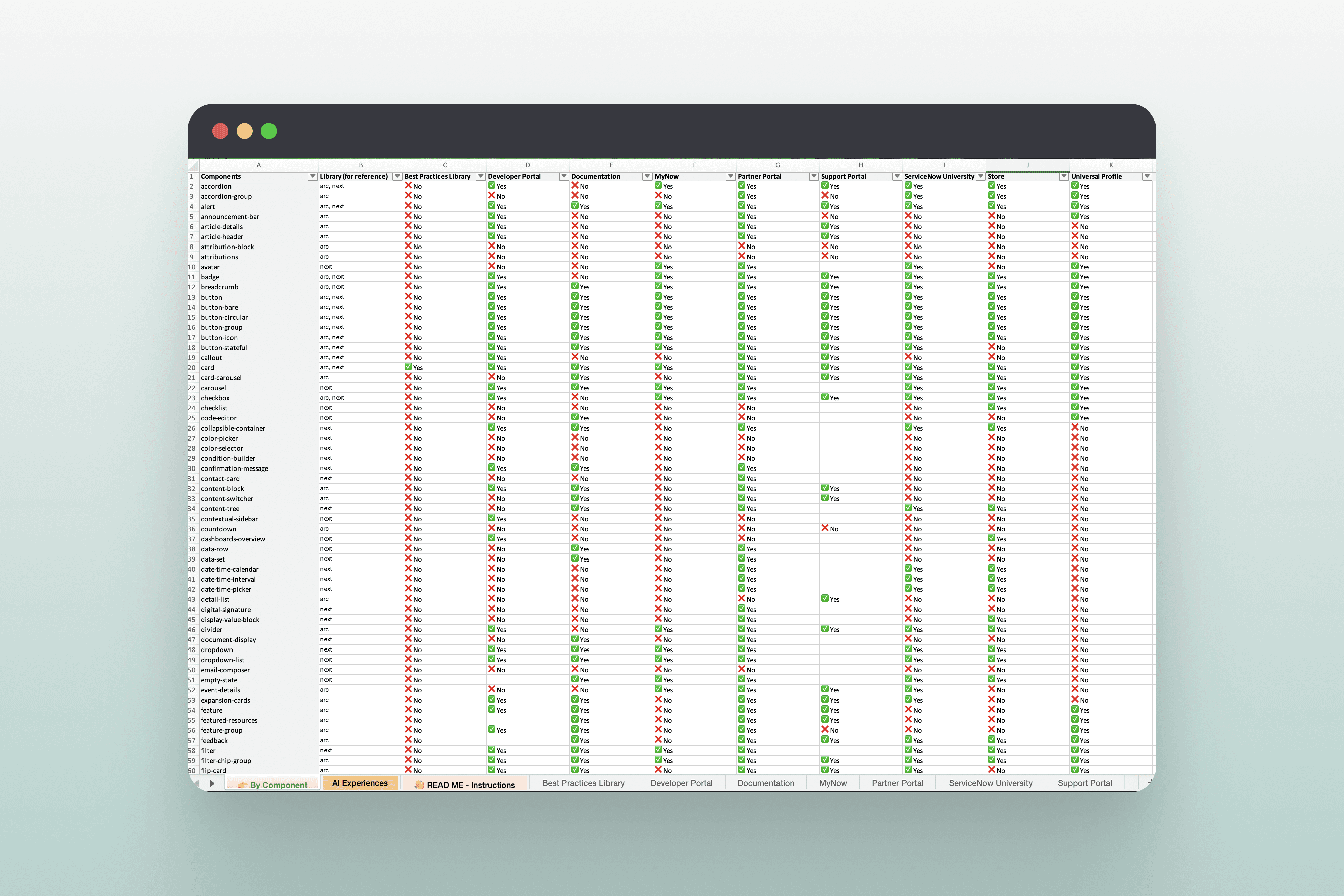Screen dimensions: 1344x896
Task: Open the Components column filter dropdown
Action: click(x=312, y=177)
